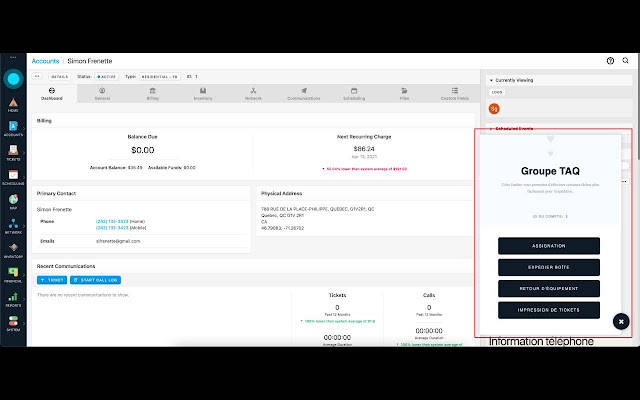Call the Mobile phone number link

coord(112,228)
